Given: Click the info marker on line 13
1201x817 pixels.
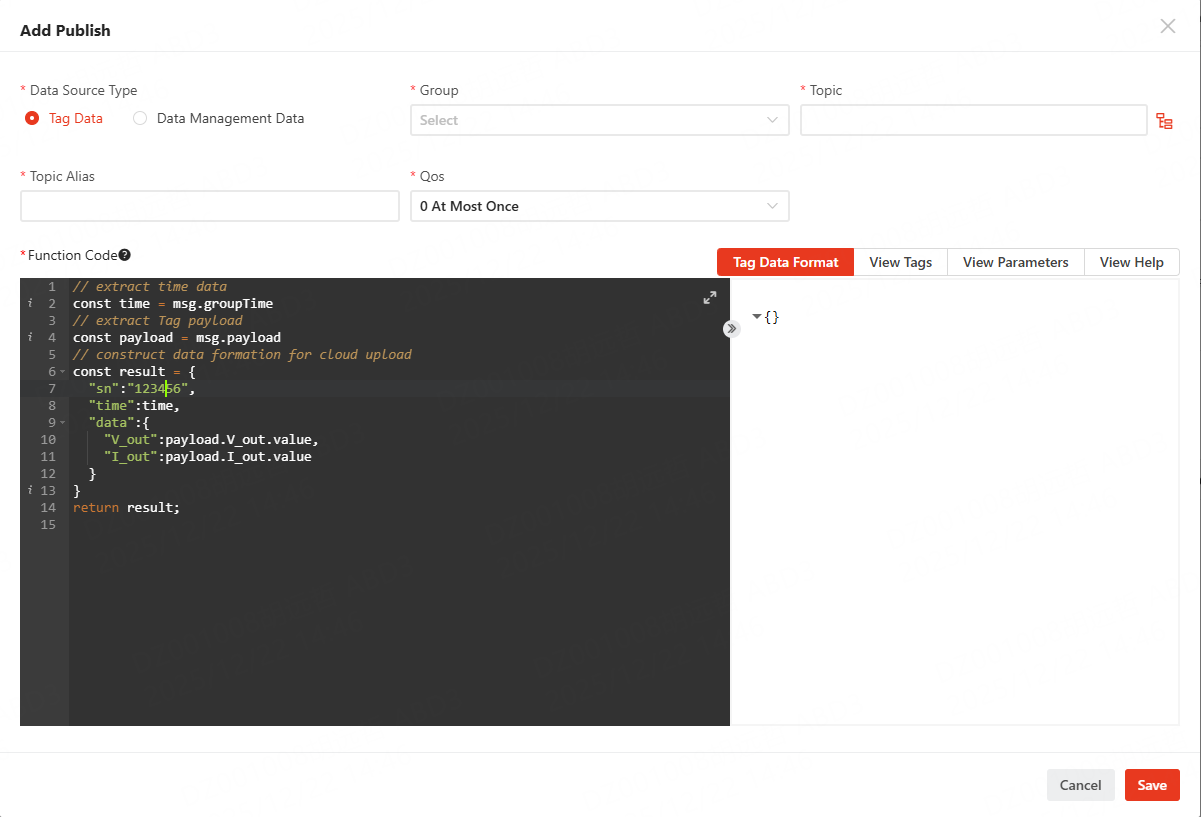Looking at the screenshot, I should [30, 491].
